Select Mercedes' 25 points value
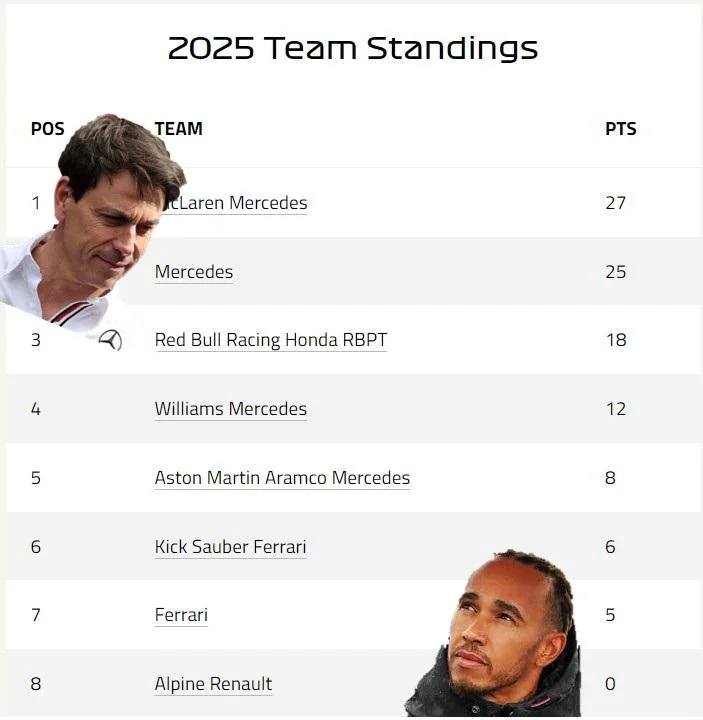The height and width of the screenshot is (720, 703). click(x=615, y=272)
